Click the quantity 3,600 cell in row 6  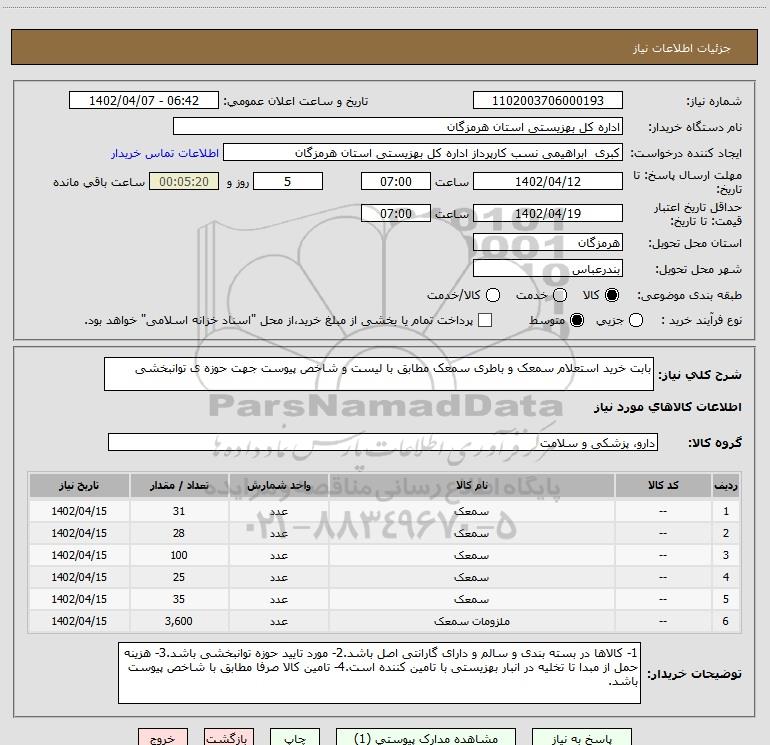(x=179, y=621)
